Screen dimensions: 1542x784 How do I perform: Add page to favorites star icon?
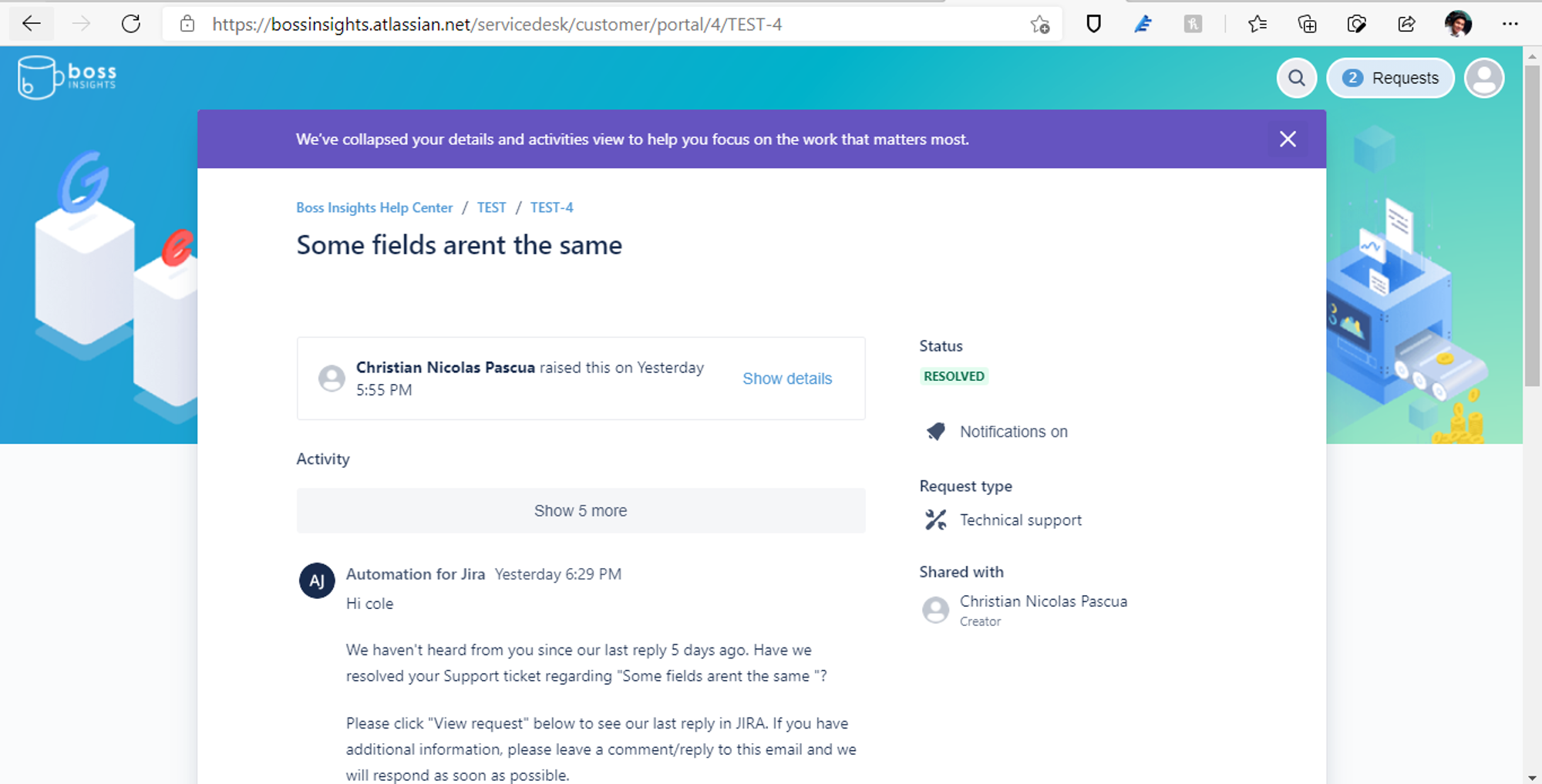(x=1040, y=25)
